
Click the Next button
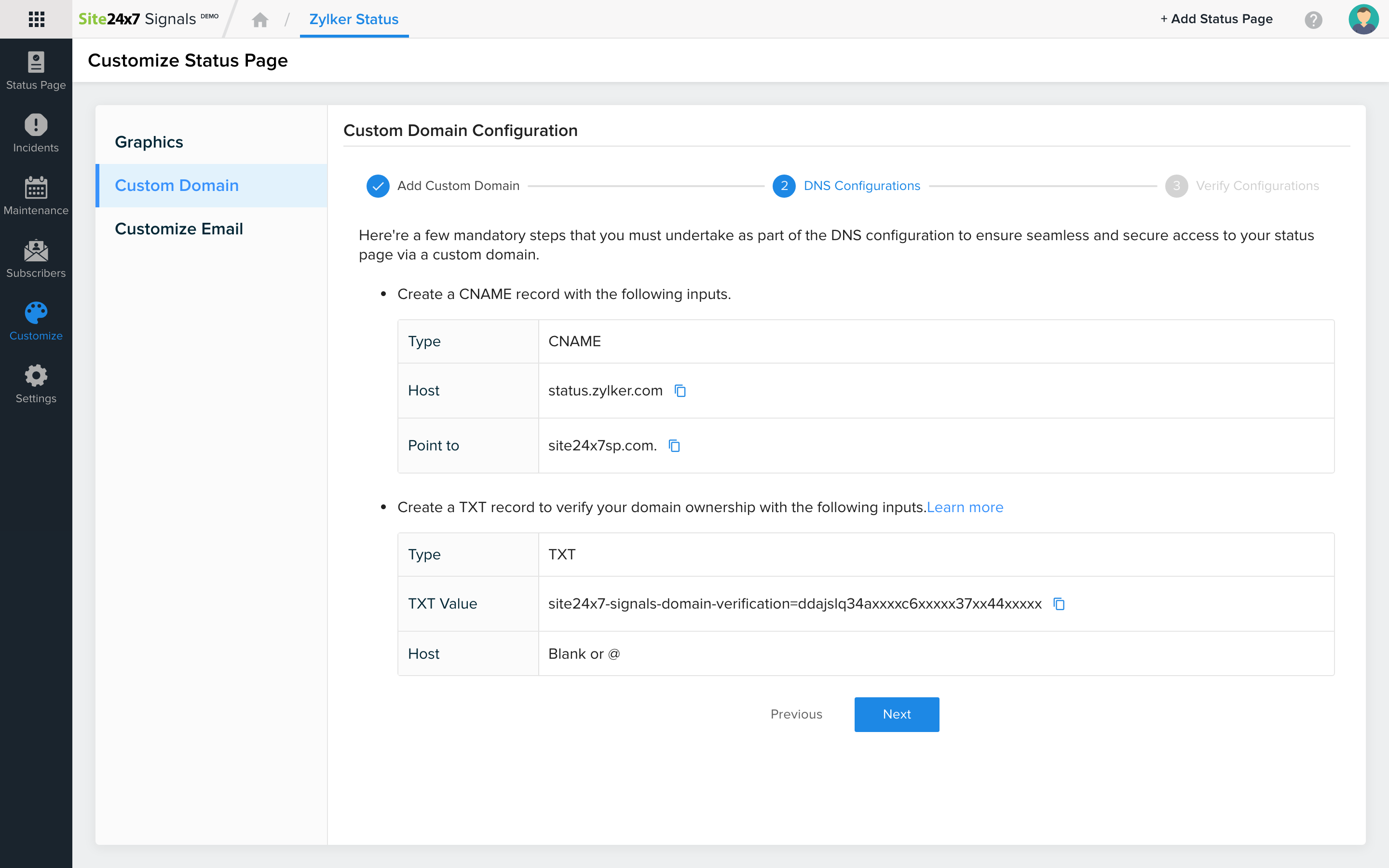[x=897, y=714]
